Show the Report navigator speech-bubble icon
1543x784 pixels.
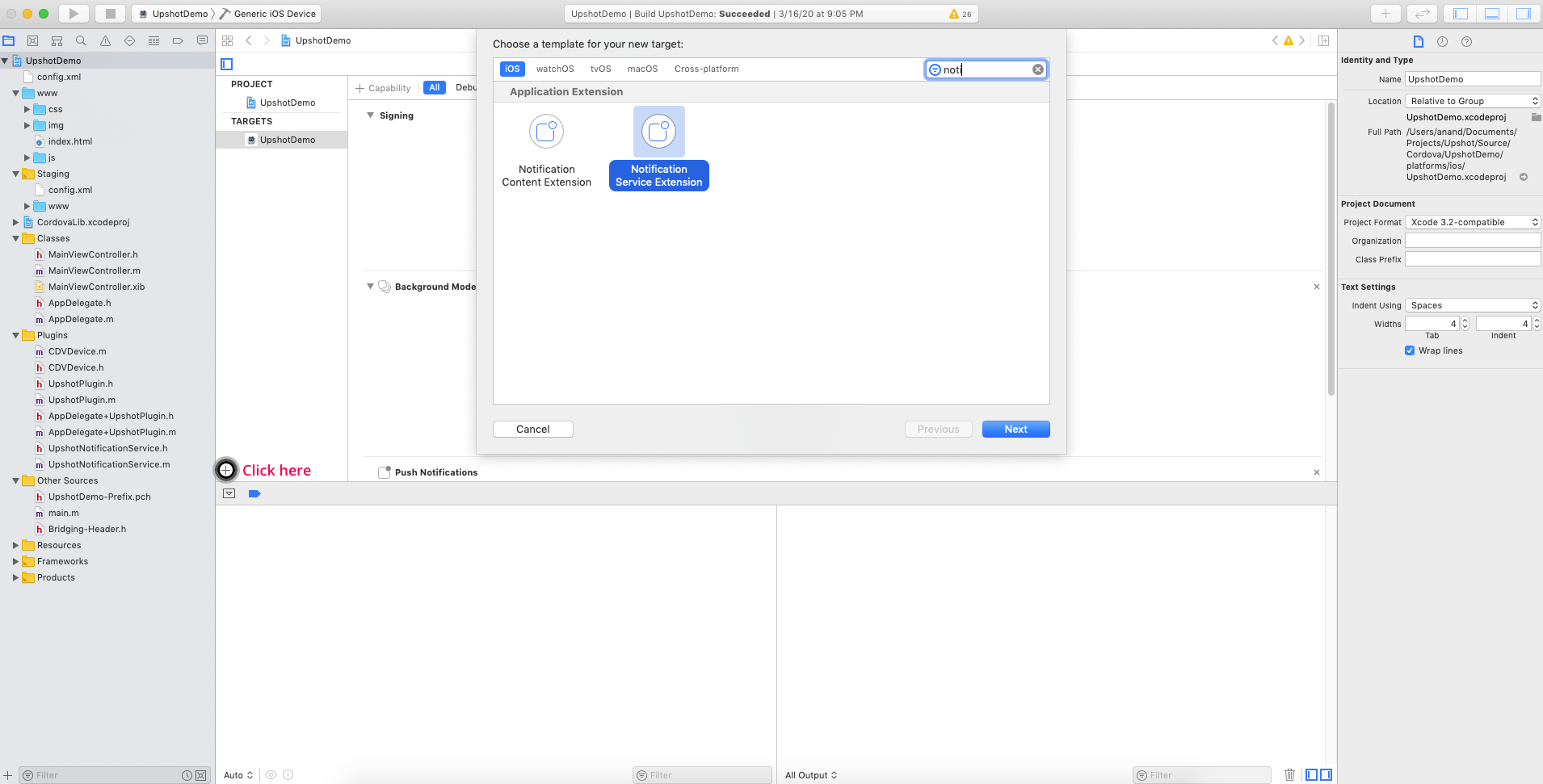(x=202, y=40)
